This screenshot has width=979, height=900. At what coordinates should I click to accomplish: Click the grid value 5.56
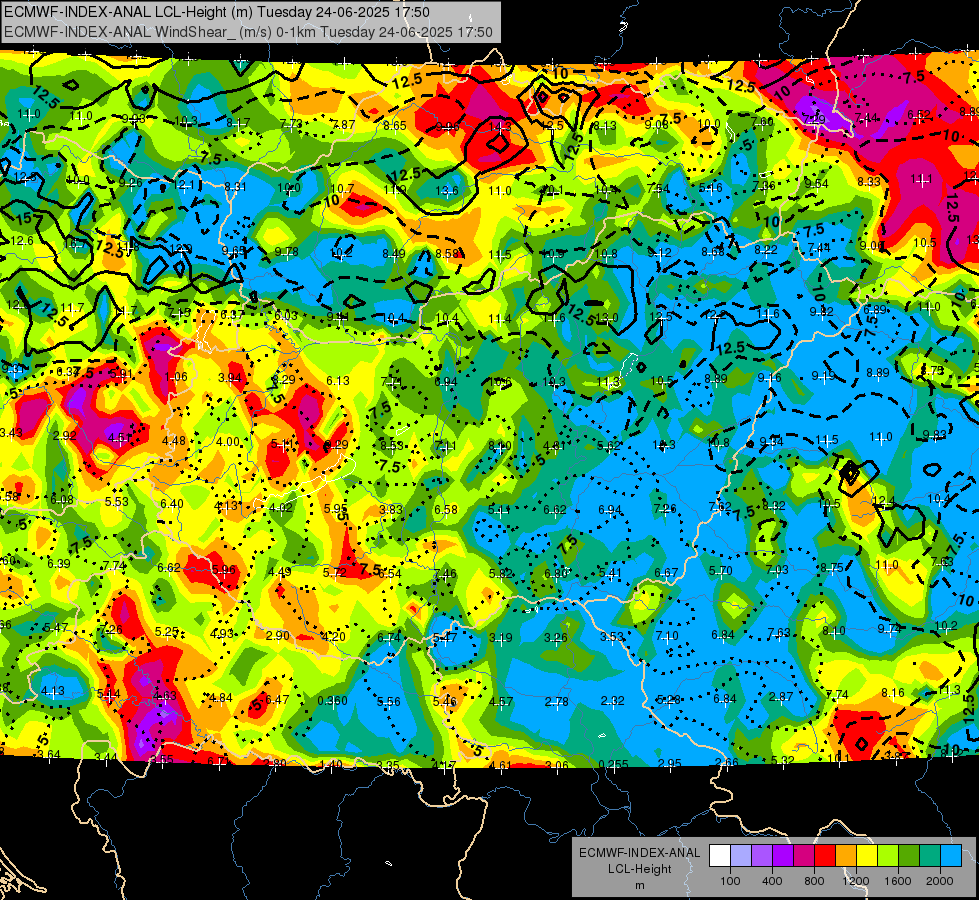[x=388, y=702]
